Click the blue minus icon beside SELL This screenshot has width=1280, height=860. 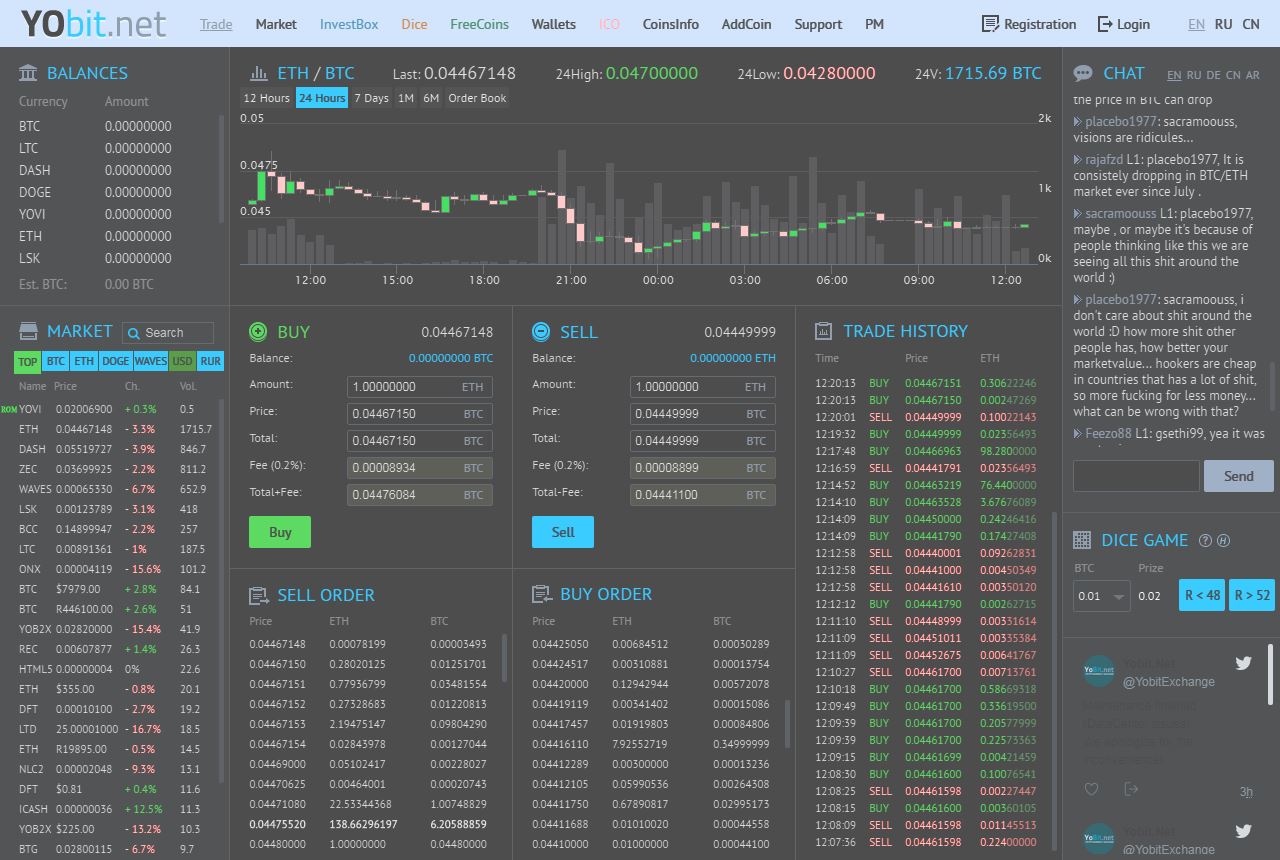click(x=541, y=332)
